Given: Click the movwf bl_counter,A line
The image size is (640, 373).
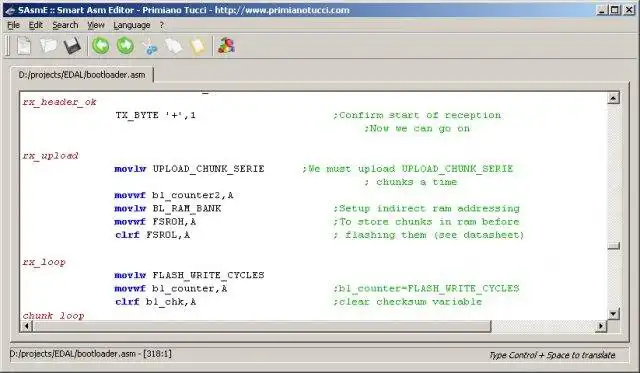Looking at the screenshot, I should click(171, 289).
